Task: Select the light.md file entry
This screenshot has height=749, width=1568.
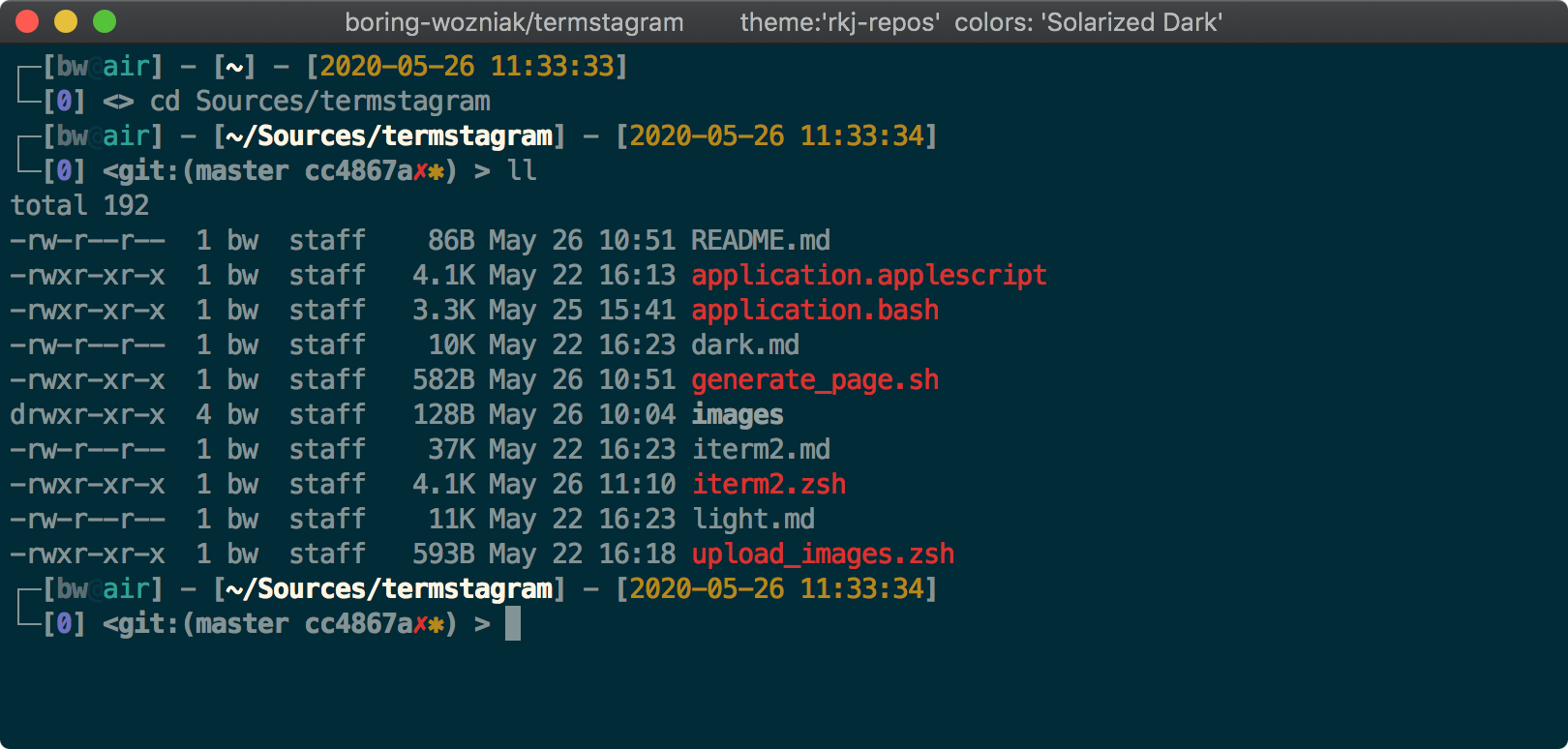Action: coord(753,519)
